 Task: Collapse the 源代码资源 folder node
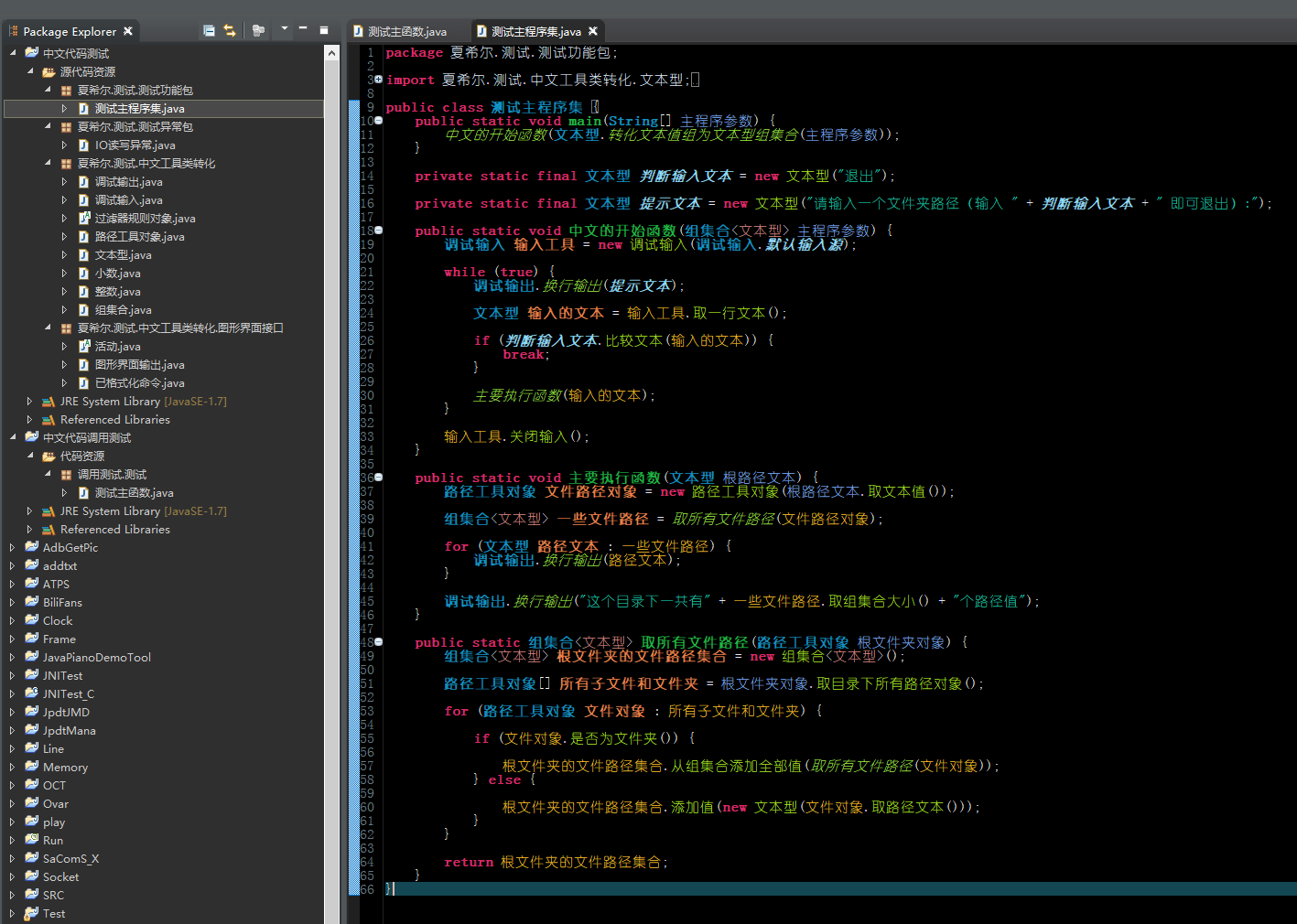(x=30, y=71)
